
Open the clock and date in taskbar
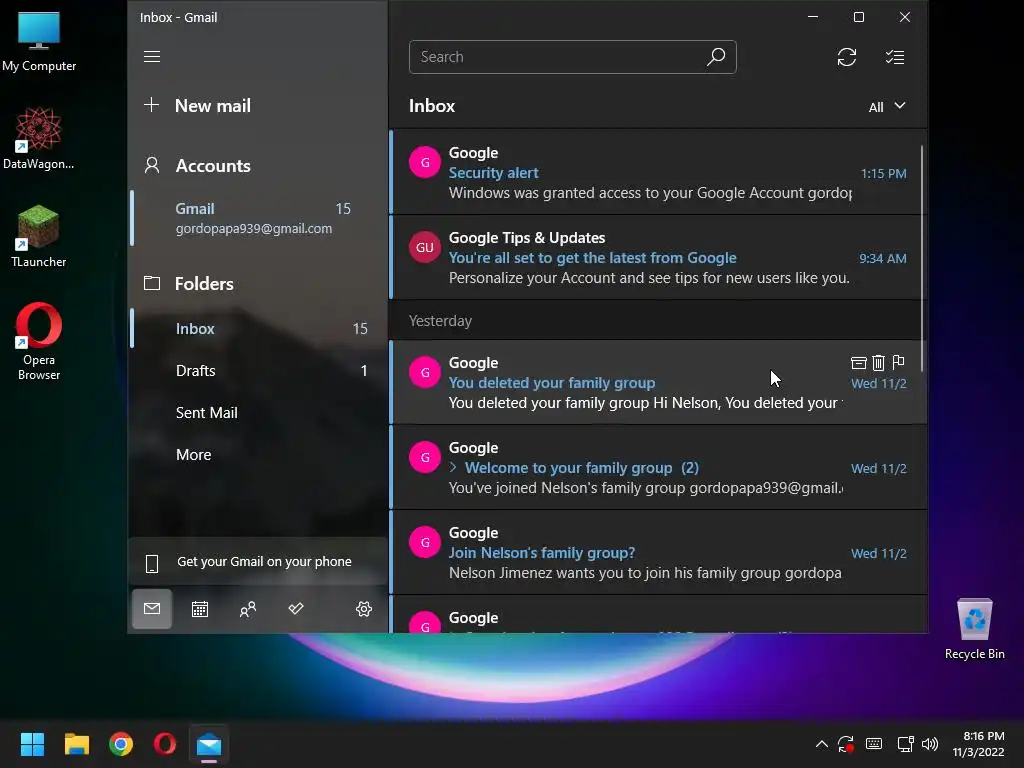[978, 744]
